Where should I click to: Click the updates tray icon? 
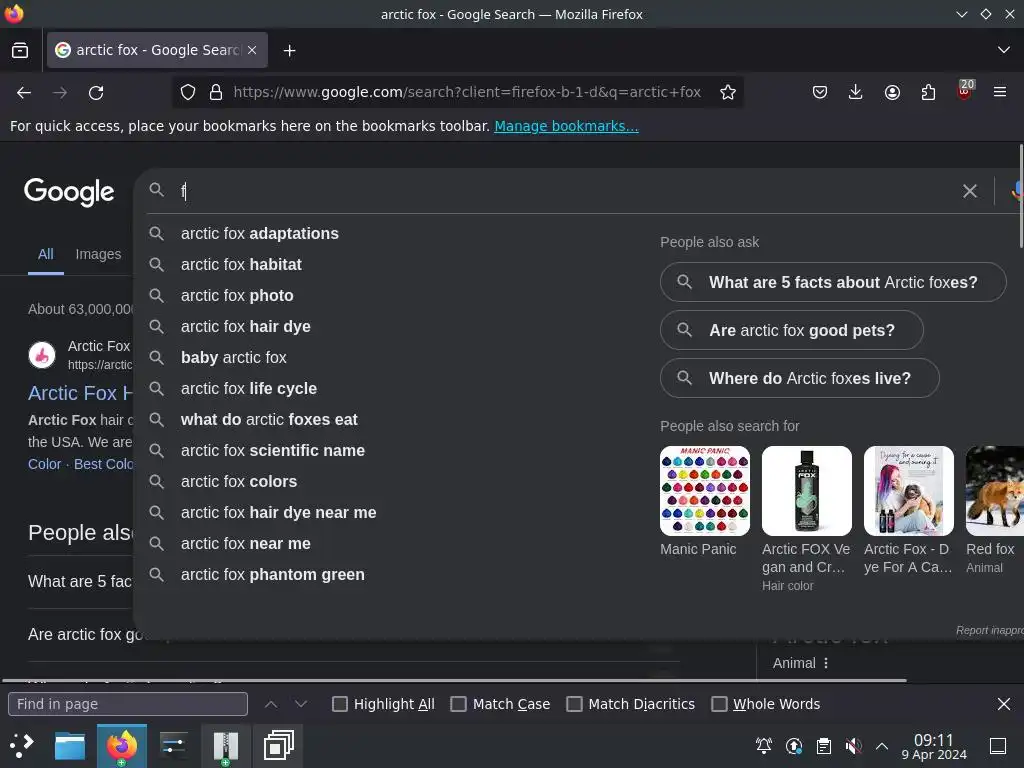pyautogui.click(x=793, y=745)
